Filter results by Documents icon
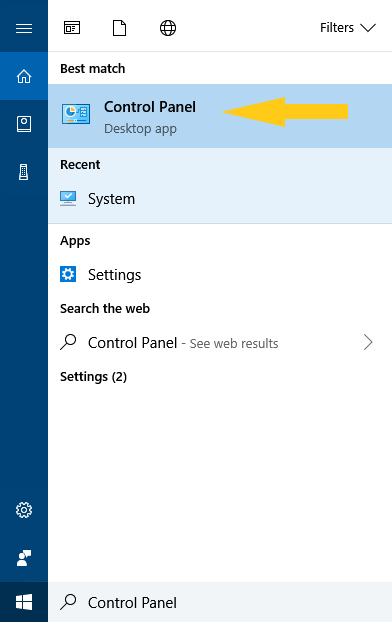Viewport: 392px width, 622px height. 119,28
